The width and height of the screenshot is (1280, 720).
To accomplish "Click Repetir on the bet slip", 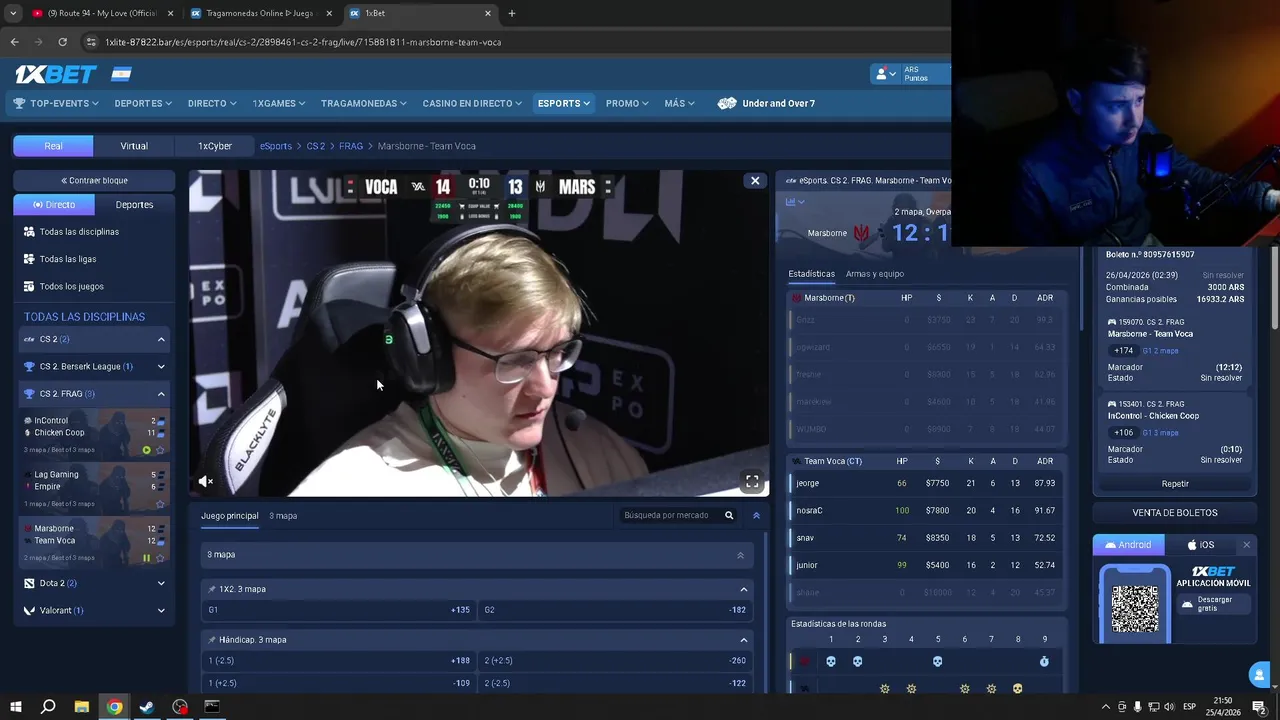I will (1175, 484).
